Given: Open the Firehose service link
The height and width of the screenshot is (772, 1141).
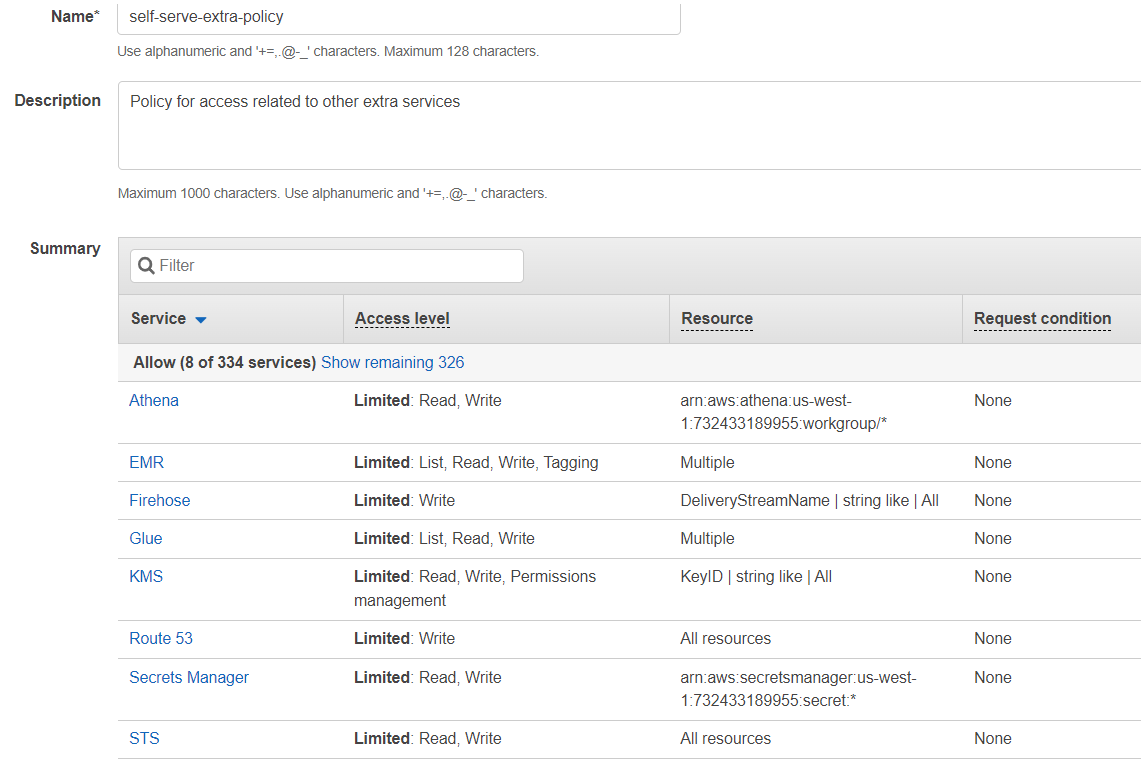Looking at the screenshot, I should [159, 501].
